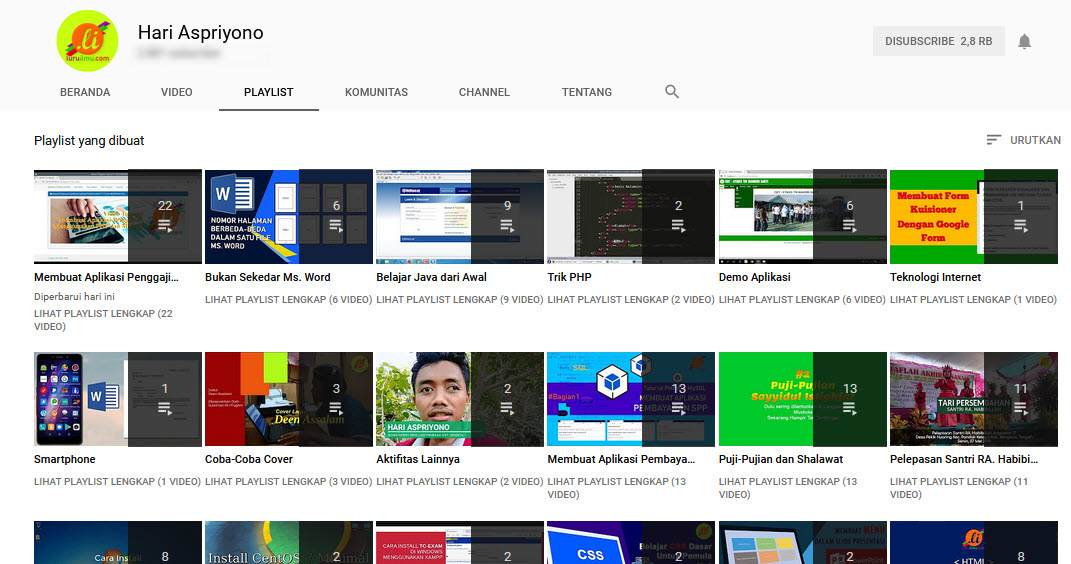1071x564 pixels.
Task: Open Demo Aplikasi playlist title
Action: pos(755,277)
